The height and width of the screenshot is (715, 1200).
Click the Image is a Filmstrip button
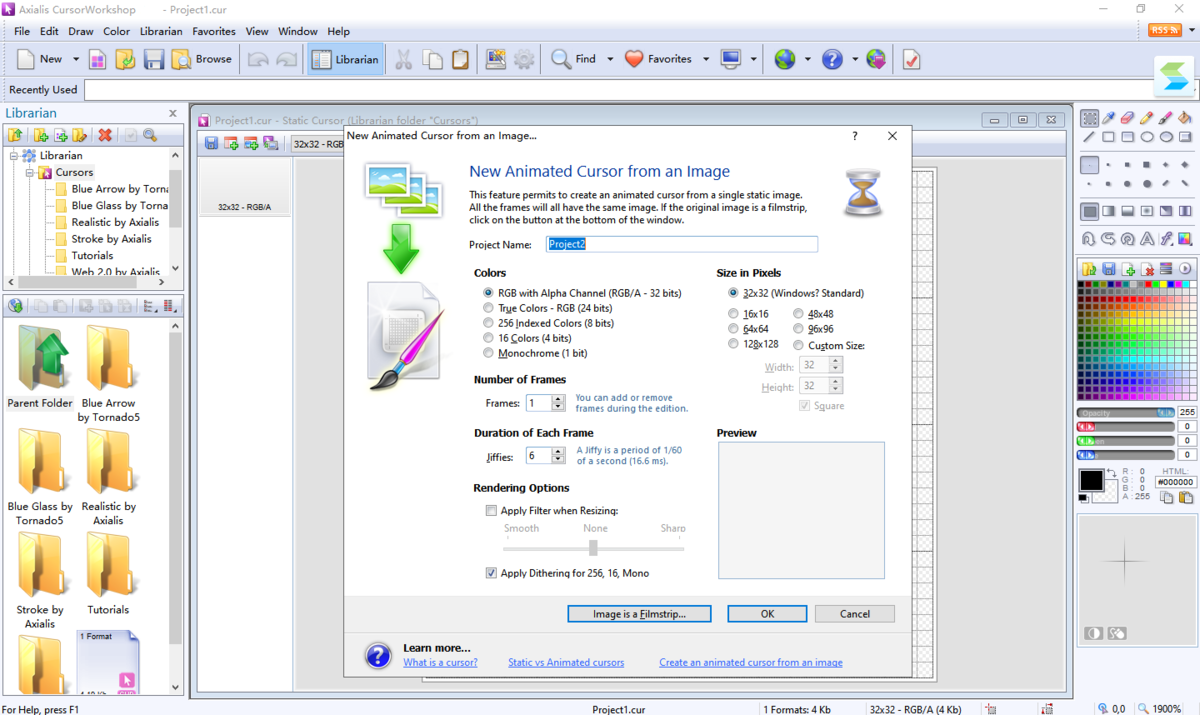(639, 614)
